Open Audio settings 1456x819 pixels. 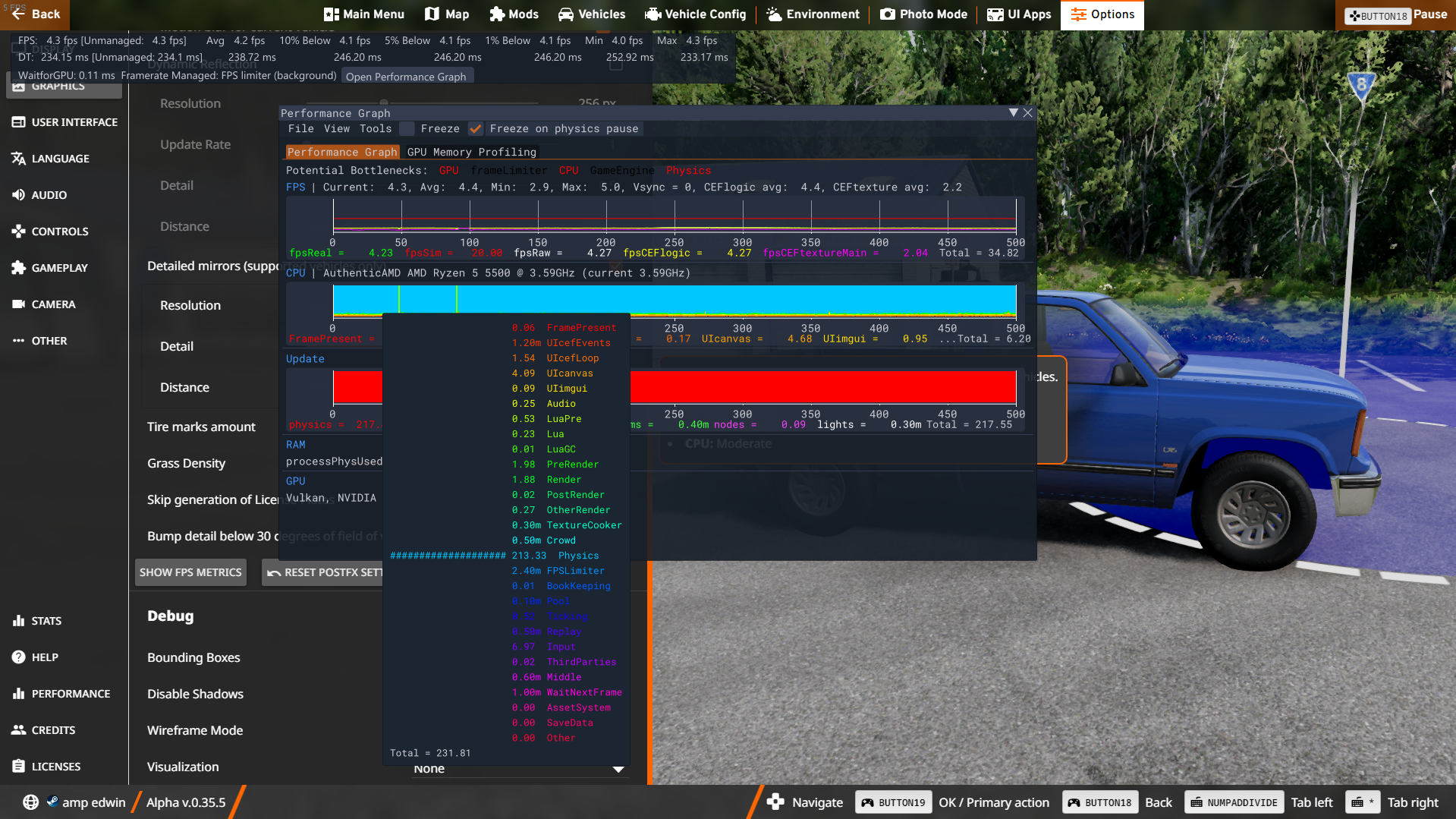[64, 195]
